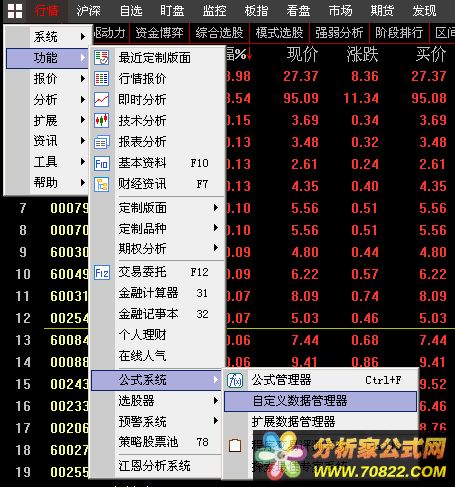The image size is (455, 487).
Task: Open the 资讯 menu entry
Action: [47, 141]
